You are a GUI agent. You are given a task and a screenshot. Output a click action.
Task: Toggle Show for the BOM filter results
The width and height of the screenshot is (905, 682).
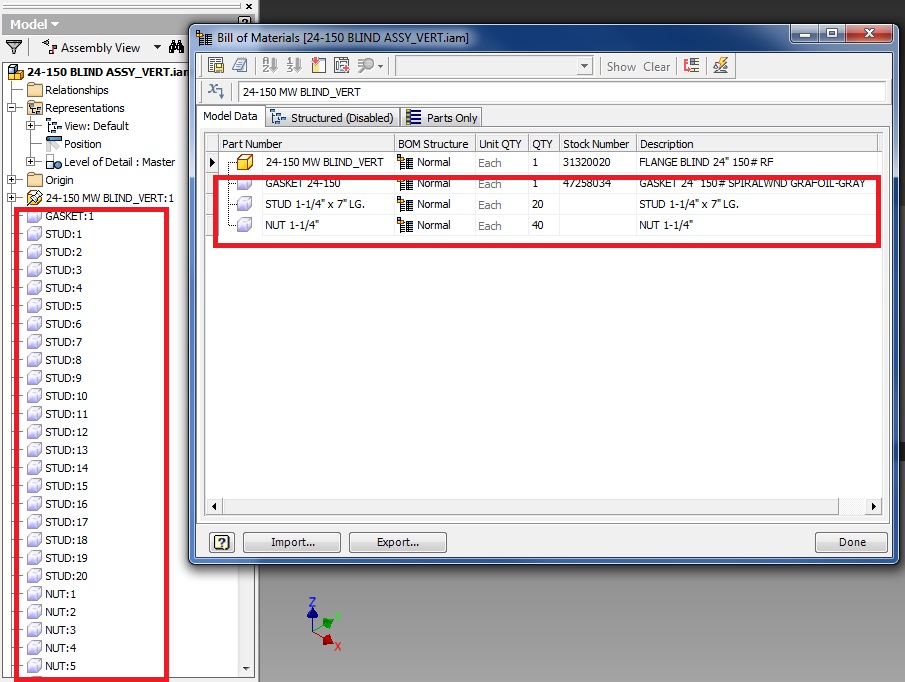[621, 66]
